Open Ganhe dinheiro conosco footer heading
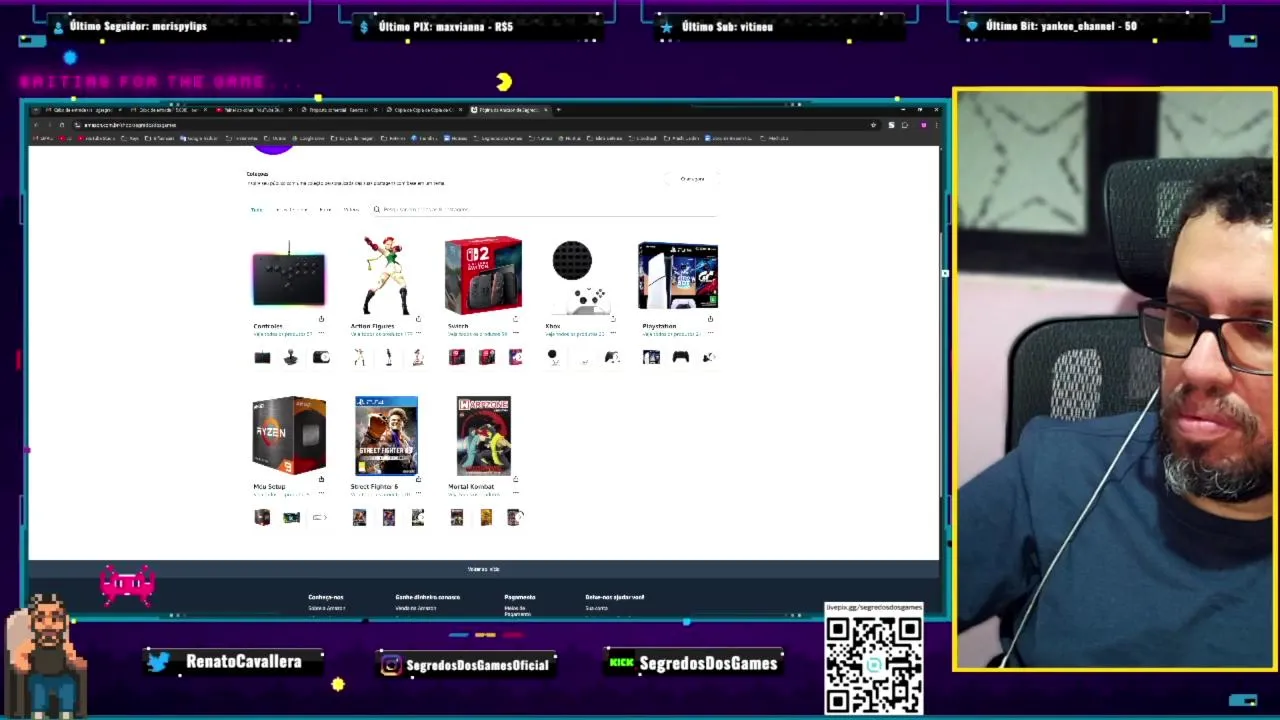Image resolution: width=1280 pixels, height=720 pixels. pos(428,597)
